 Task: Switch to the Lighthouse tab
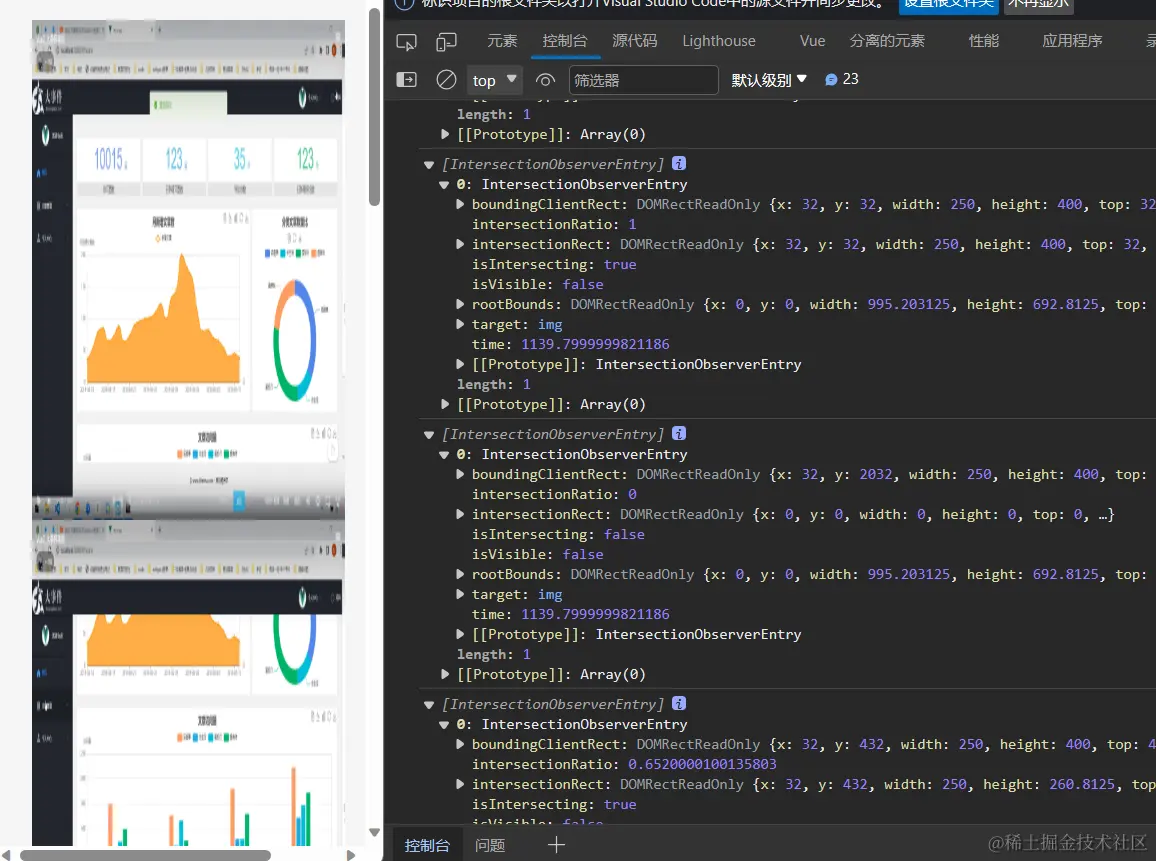click(719, 41)
